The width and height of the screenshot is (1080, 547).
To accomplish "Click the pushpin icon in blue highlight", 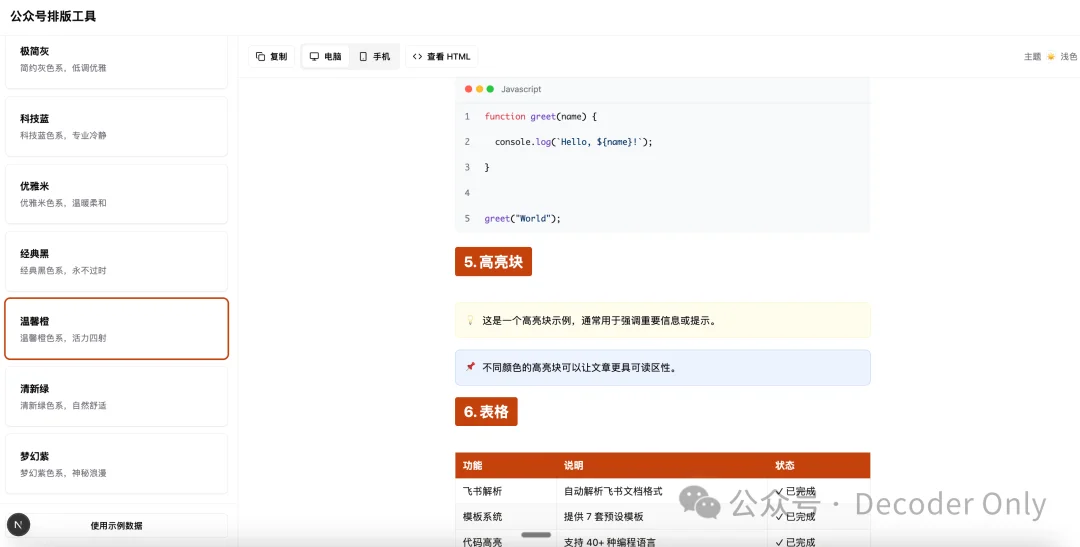I will [x=470, y=367].
